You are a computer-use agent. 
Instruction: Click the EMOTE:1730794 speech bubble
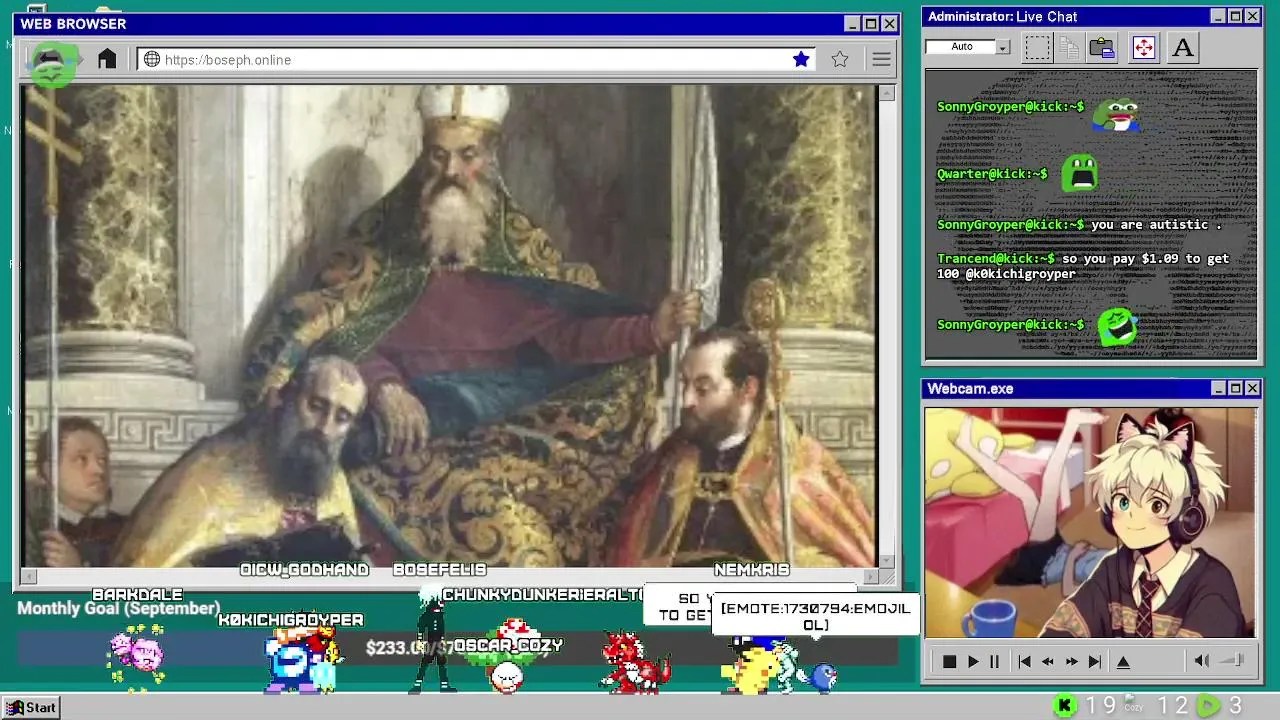click(x=815, y=616)
